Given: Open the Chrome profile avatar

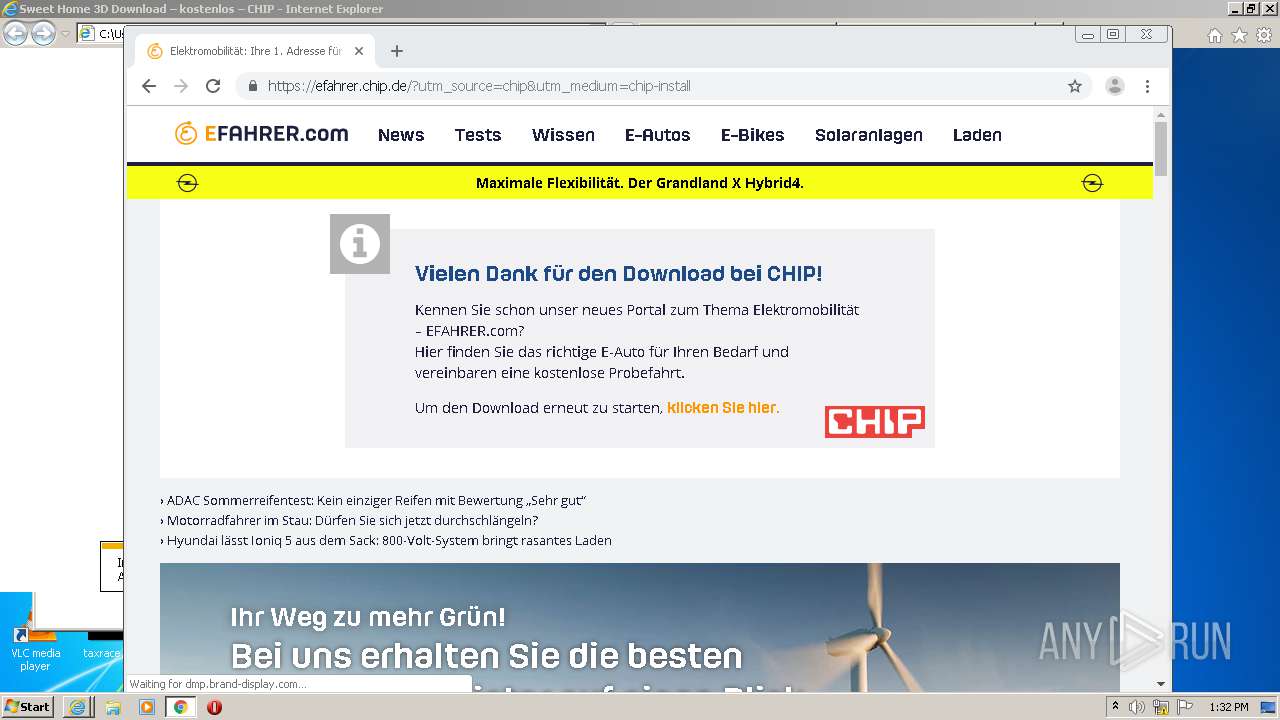Looking at the screenshot, I should [1115, 86].
